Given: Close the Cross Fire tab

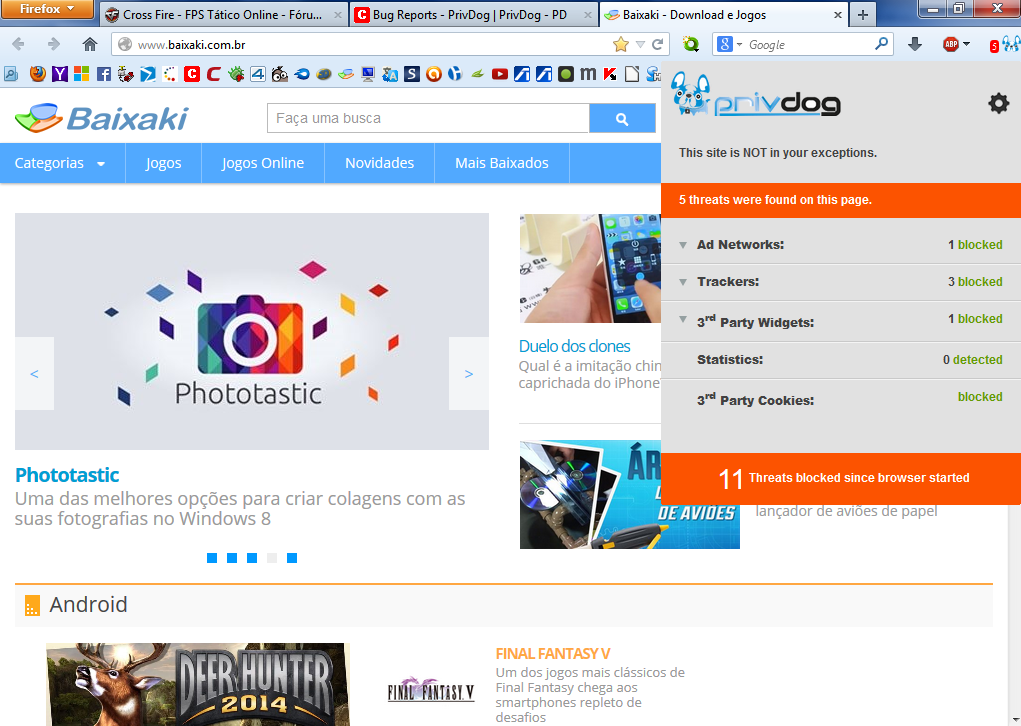Looking at the screenshot, I should click(x=337, y=14).
